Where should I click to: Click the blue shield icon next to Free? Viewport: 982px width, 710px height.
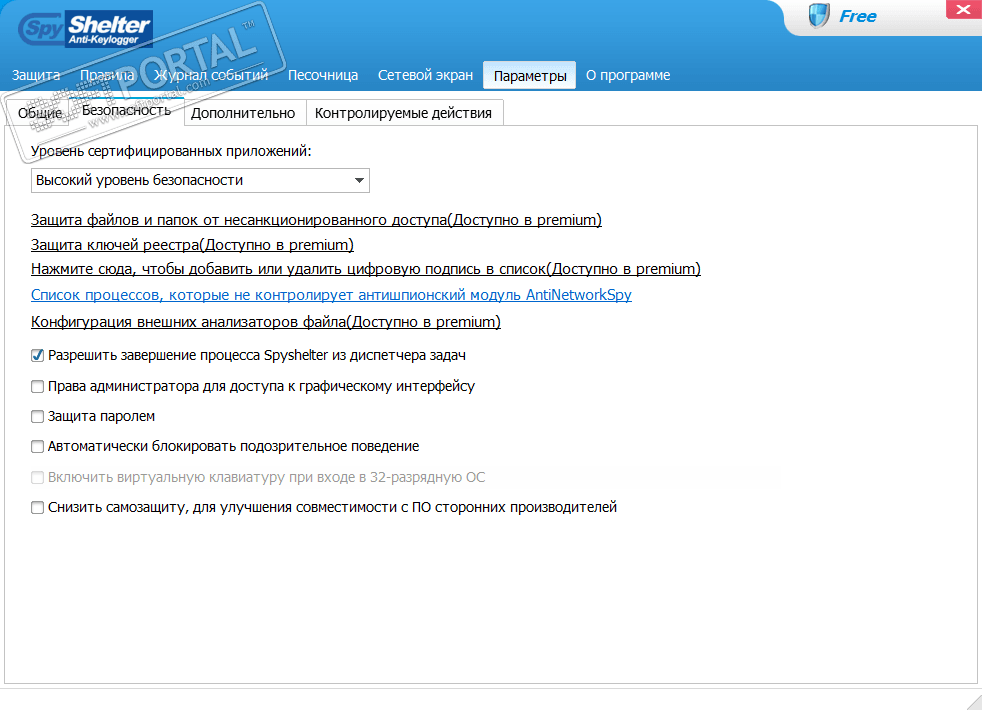[x=819, y=16]
